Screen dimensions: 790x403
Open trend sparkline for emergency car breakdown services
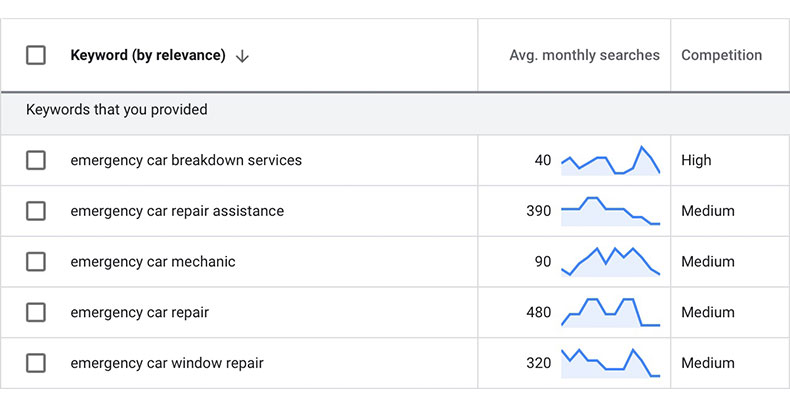tap(611, 161)
